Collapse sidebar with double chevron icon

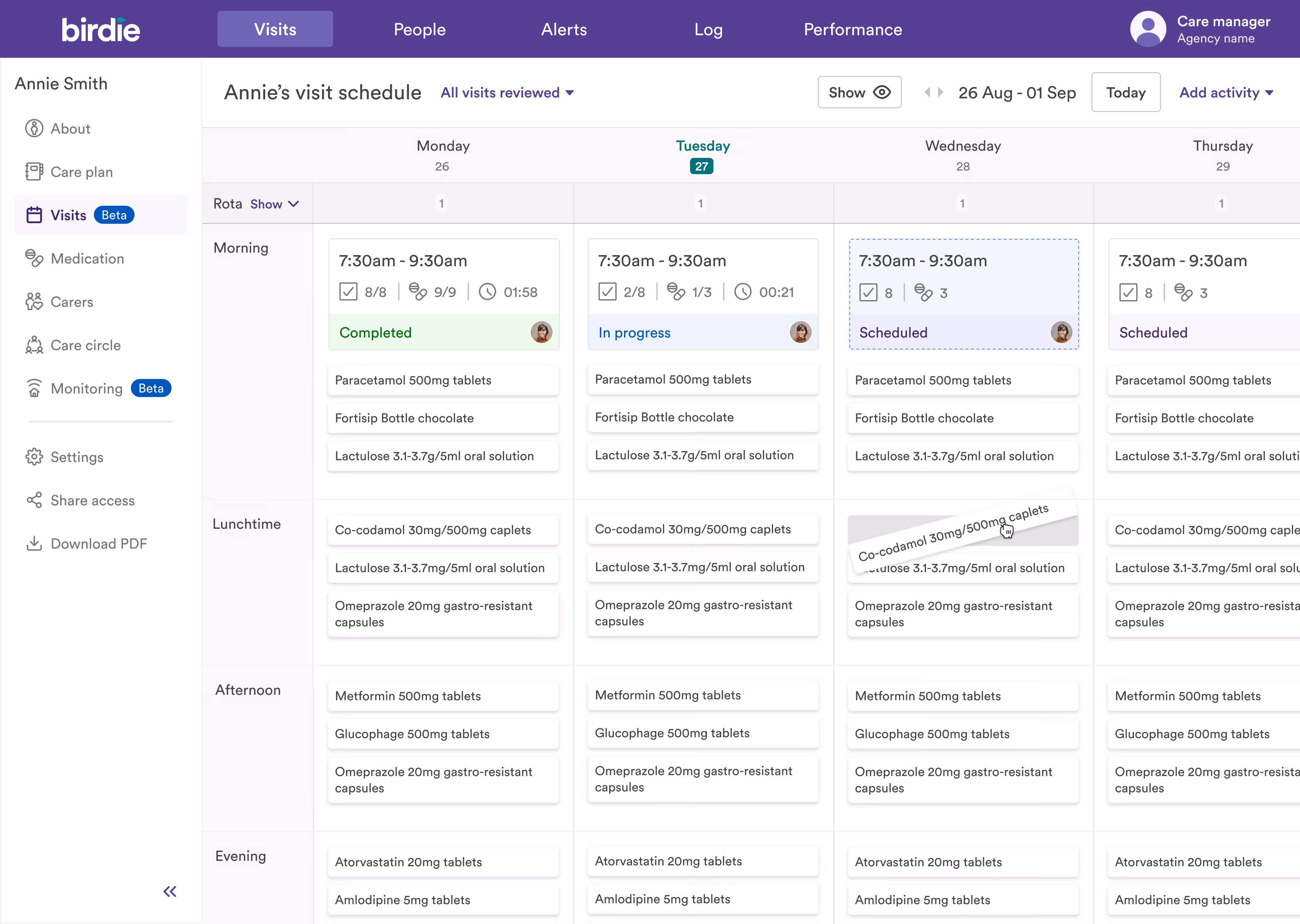[x=170, y=891]
